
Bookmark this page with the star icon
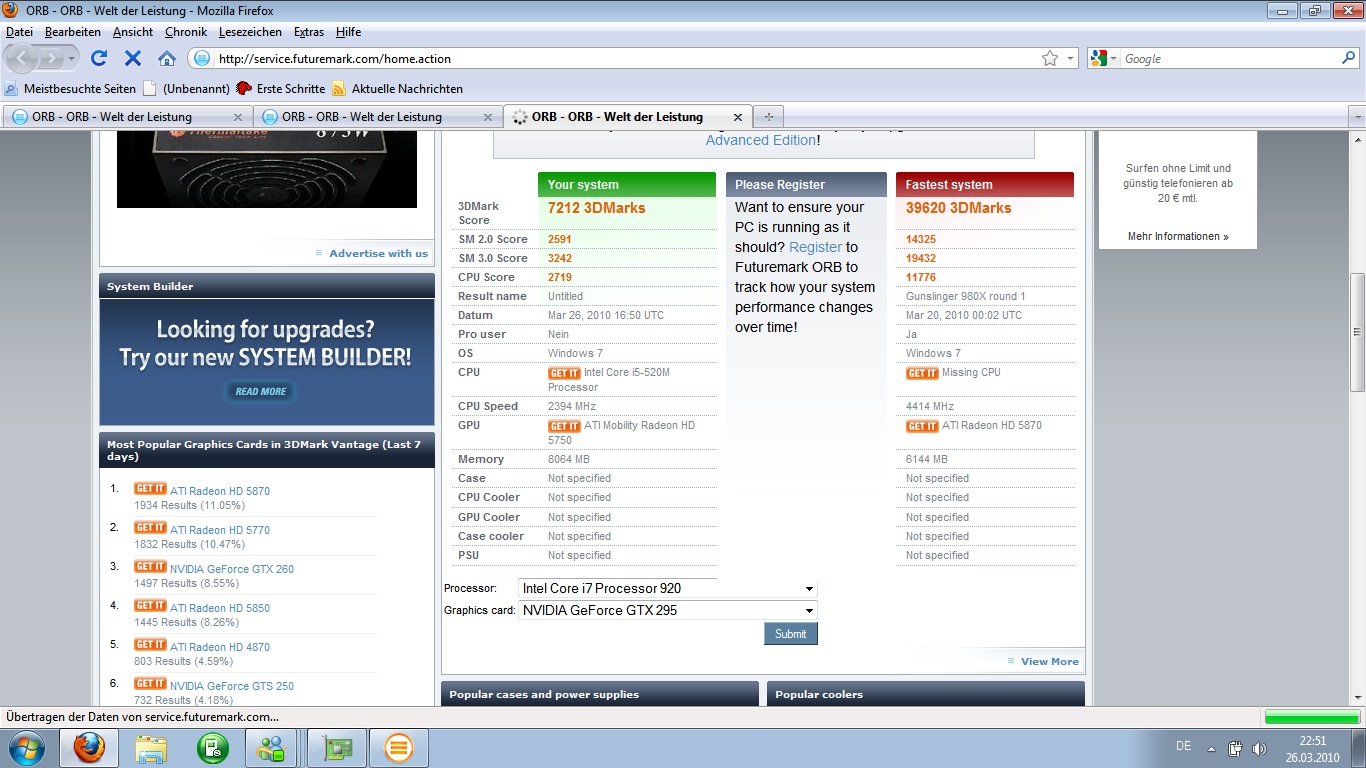[x=1050, y=58]
